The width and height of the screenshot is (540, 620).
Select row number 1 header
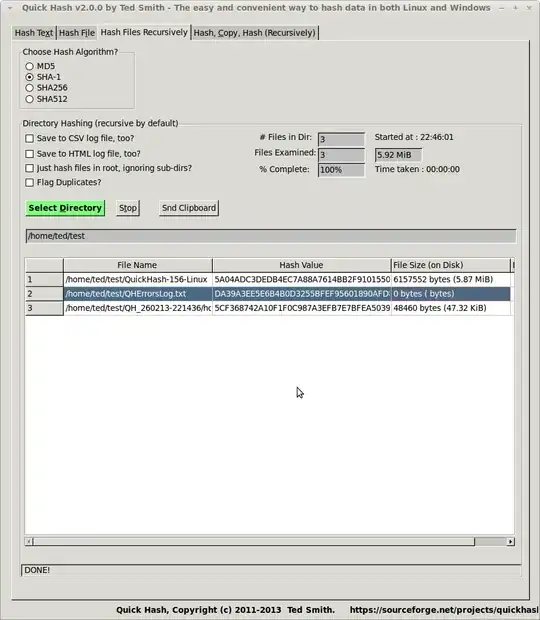click(44, 280)
